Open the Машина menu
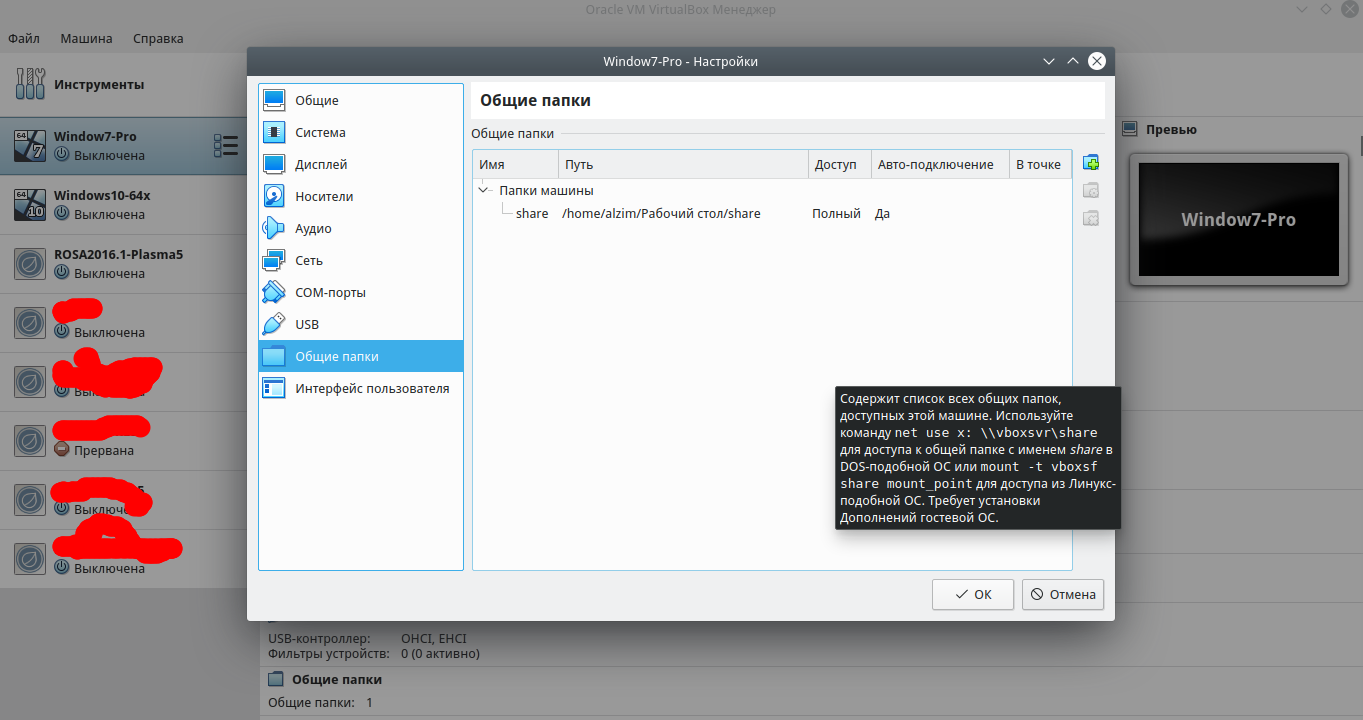 point(86,38)
